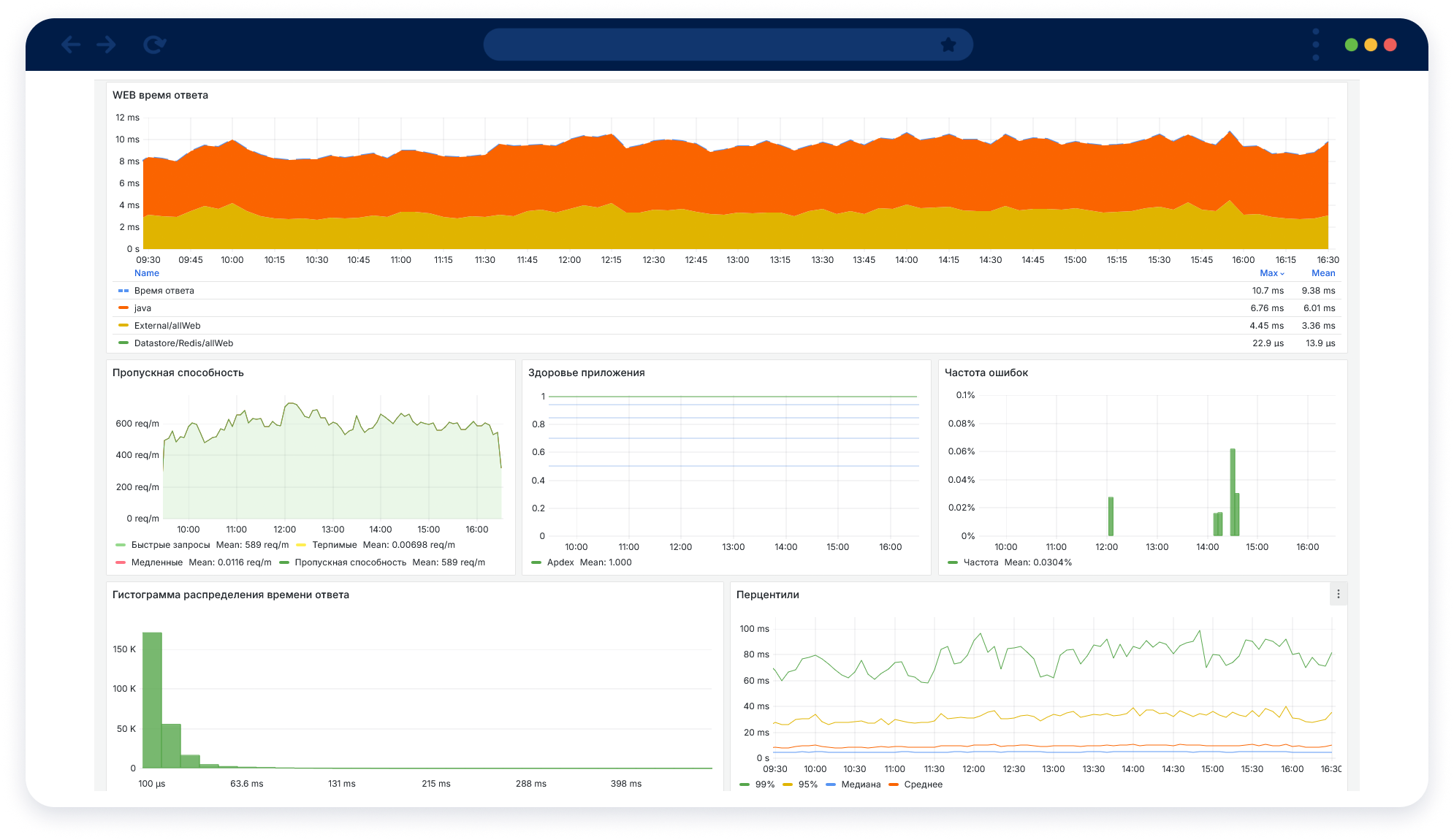Click the 6.01 ms java Mean value
The height and width of the screenshot is (840, 1454).
[x=1319, y=308]
